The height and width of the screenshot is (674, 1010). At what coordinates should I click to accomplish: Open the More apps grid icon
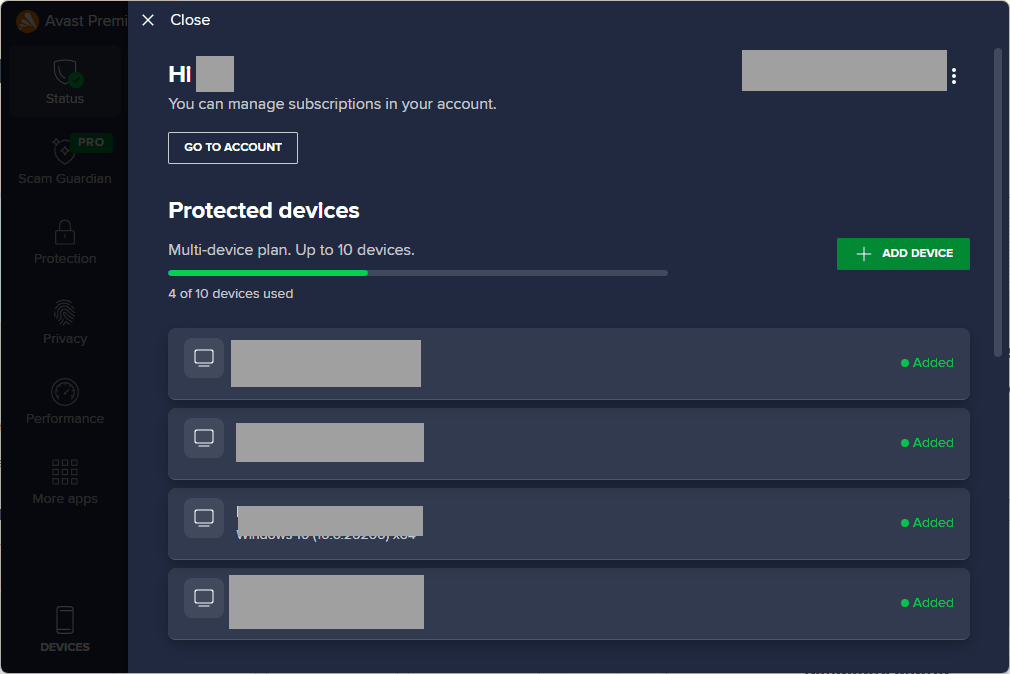click(x=64, y=472)
